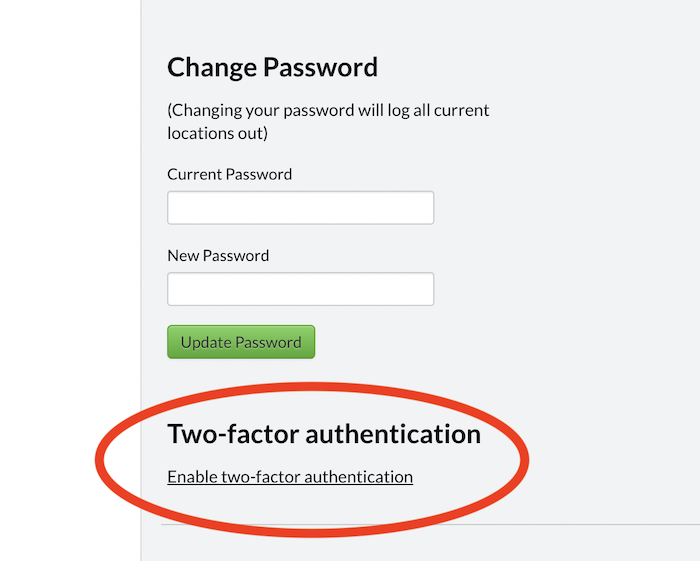Click the Change Password heading

272,67
